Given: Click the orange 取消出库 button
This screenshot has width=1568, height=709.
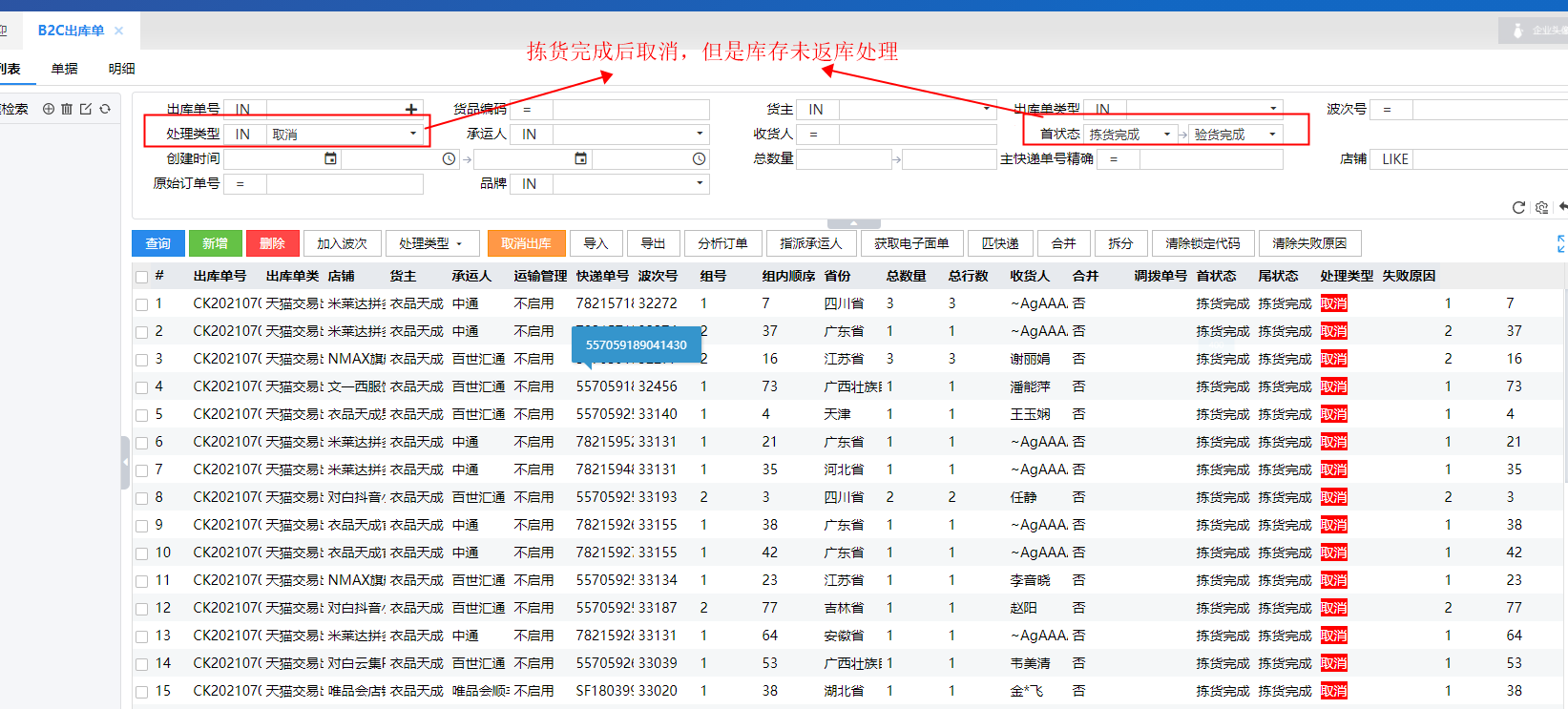Looking at the screenshot, I should pyautogui.click(x=526, y=244).
